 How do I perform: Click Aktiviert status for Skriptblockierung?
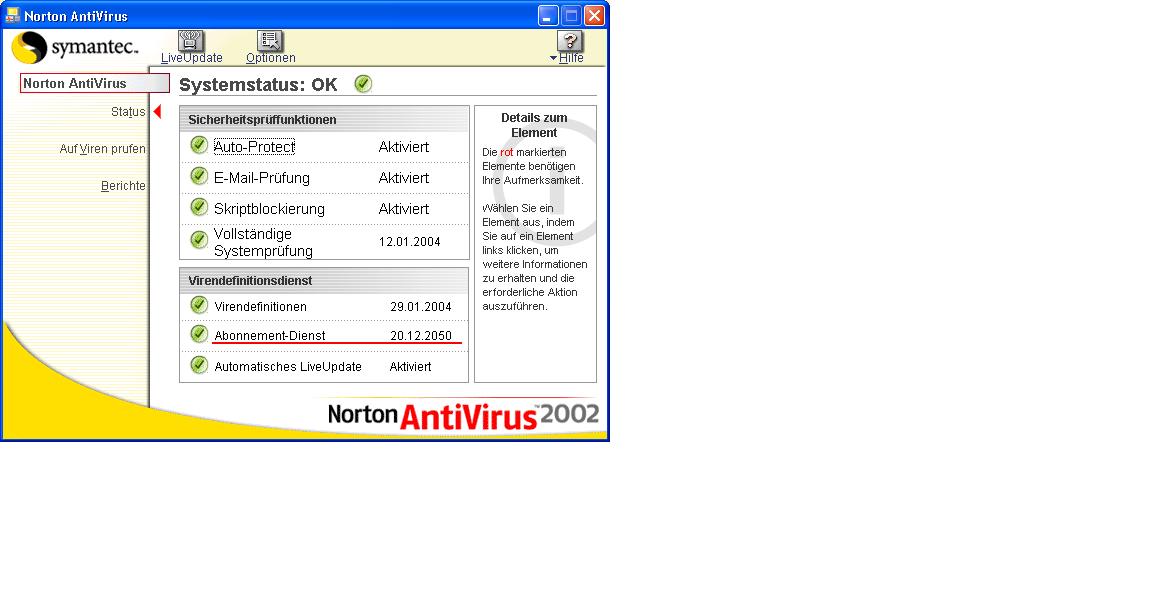[403, 209]
